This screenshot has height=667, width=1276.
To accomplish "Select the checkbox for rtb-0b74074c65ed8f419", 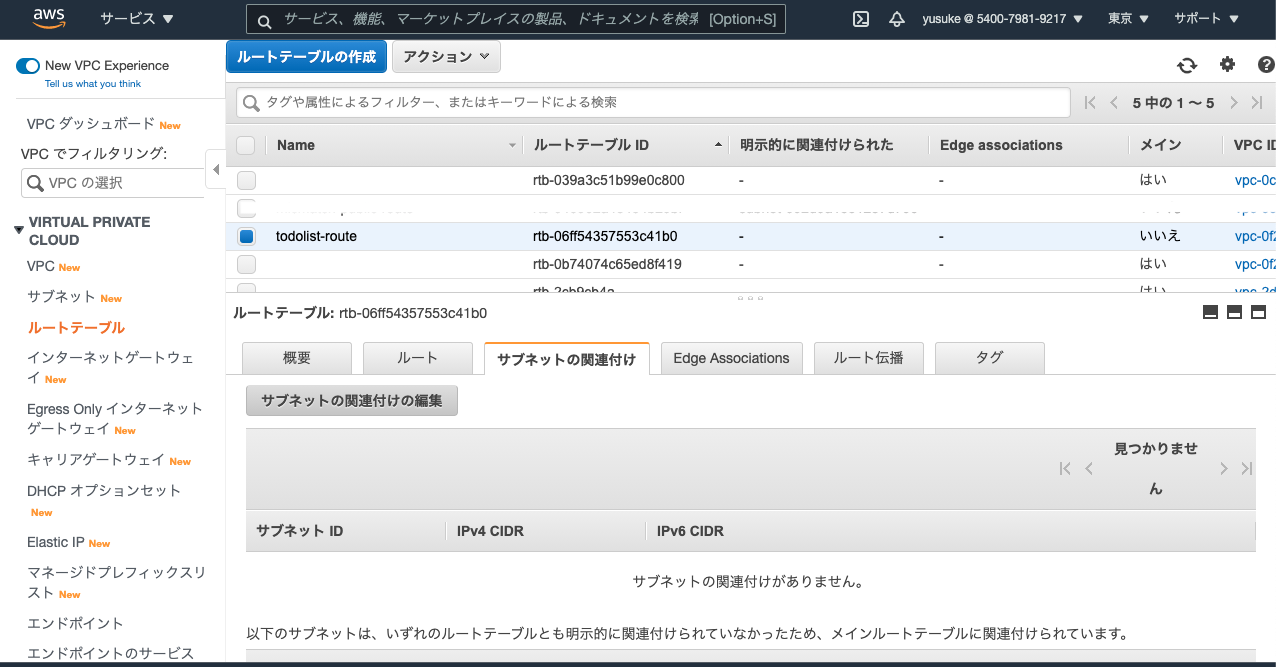I will 245,264.
